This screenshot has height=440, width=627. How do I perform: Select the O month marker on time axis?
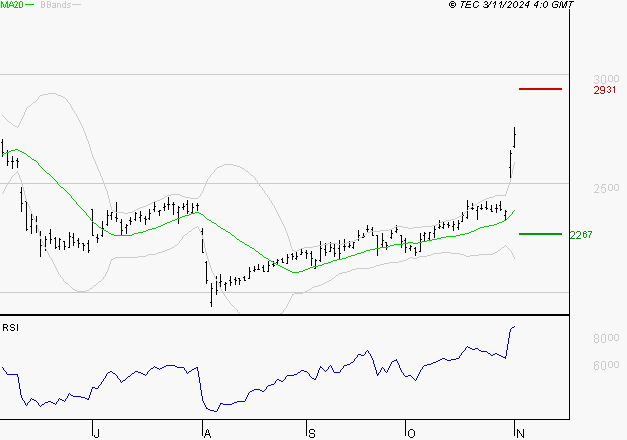[410, 432]
